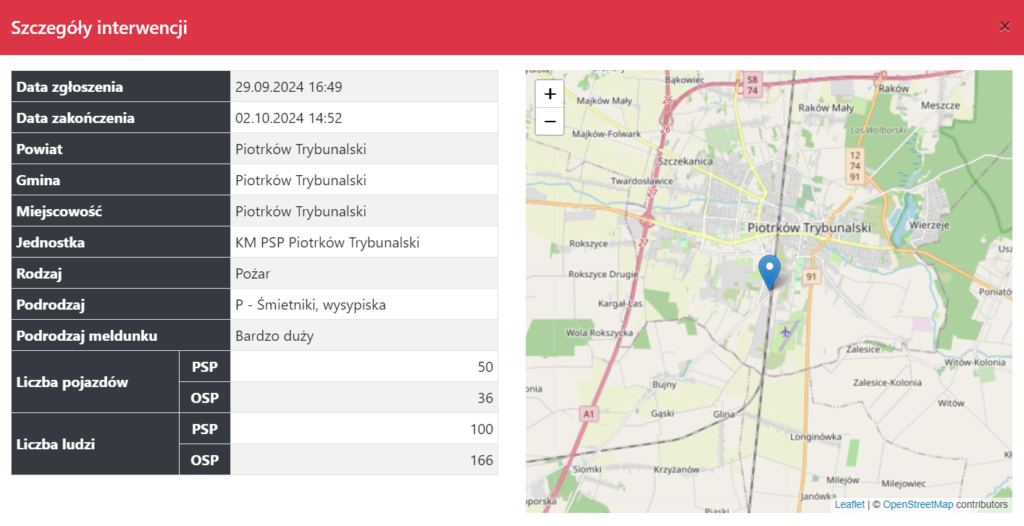Click the Piotrków Trybunalski city label on map

point(809,228)
